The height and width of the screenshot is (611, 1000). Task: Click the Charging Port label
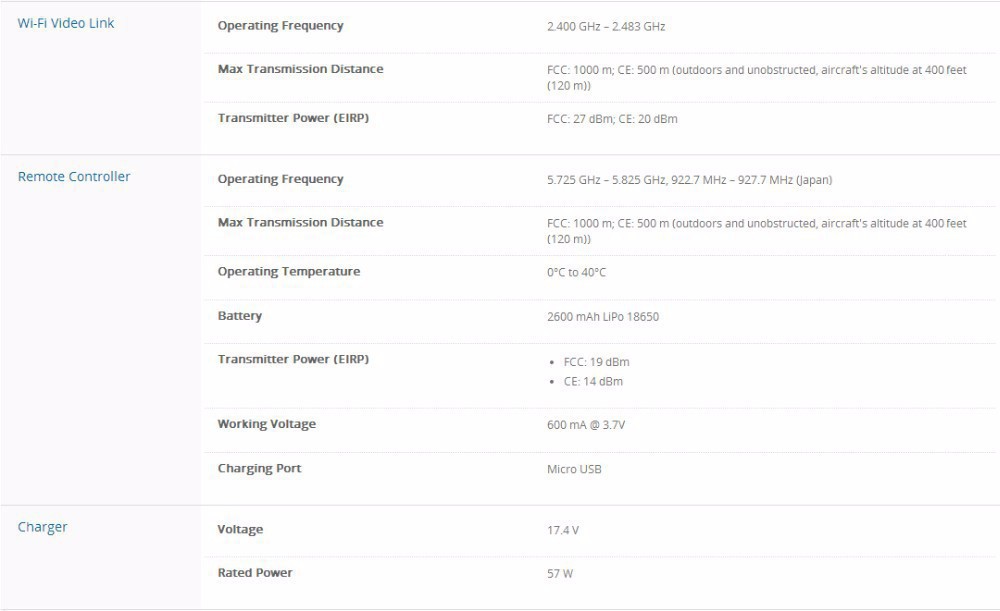click(x=259, y=469)
